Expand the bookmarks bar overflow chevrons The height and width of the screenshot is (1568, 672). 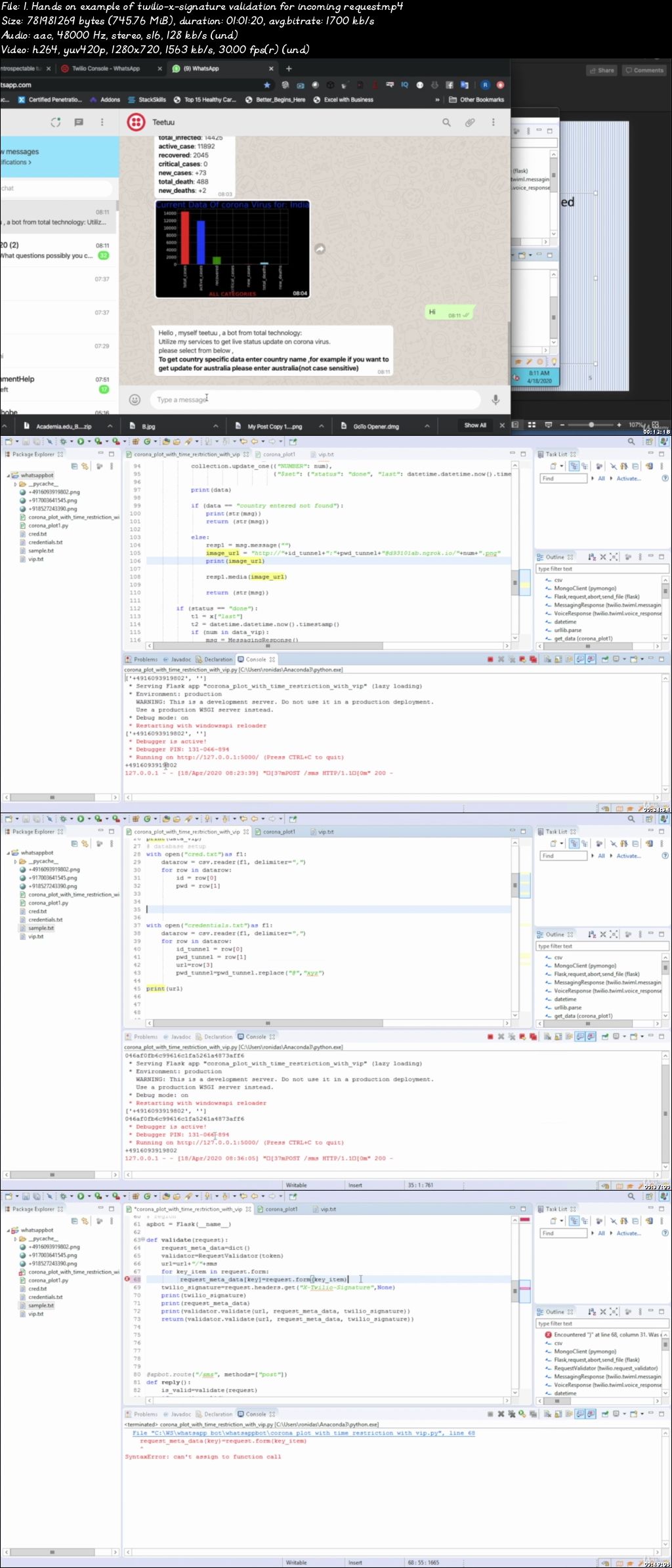(437, 100)
